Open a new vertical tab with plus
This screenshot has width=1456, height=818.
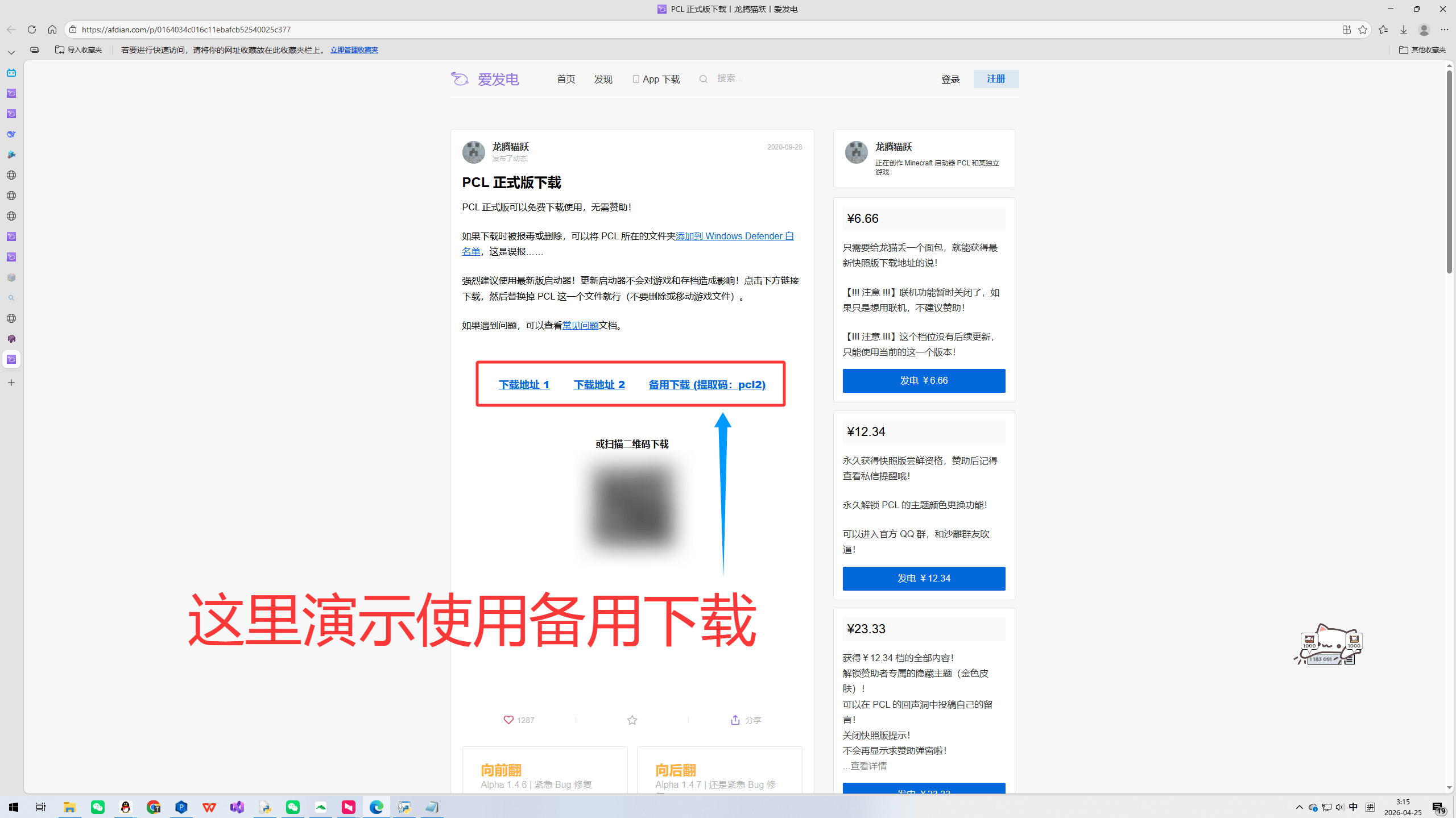click(11, 383)
